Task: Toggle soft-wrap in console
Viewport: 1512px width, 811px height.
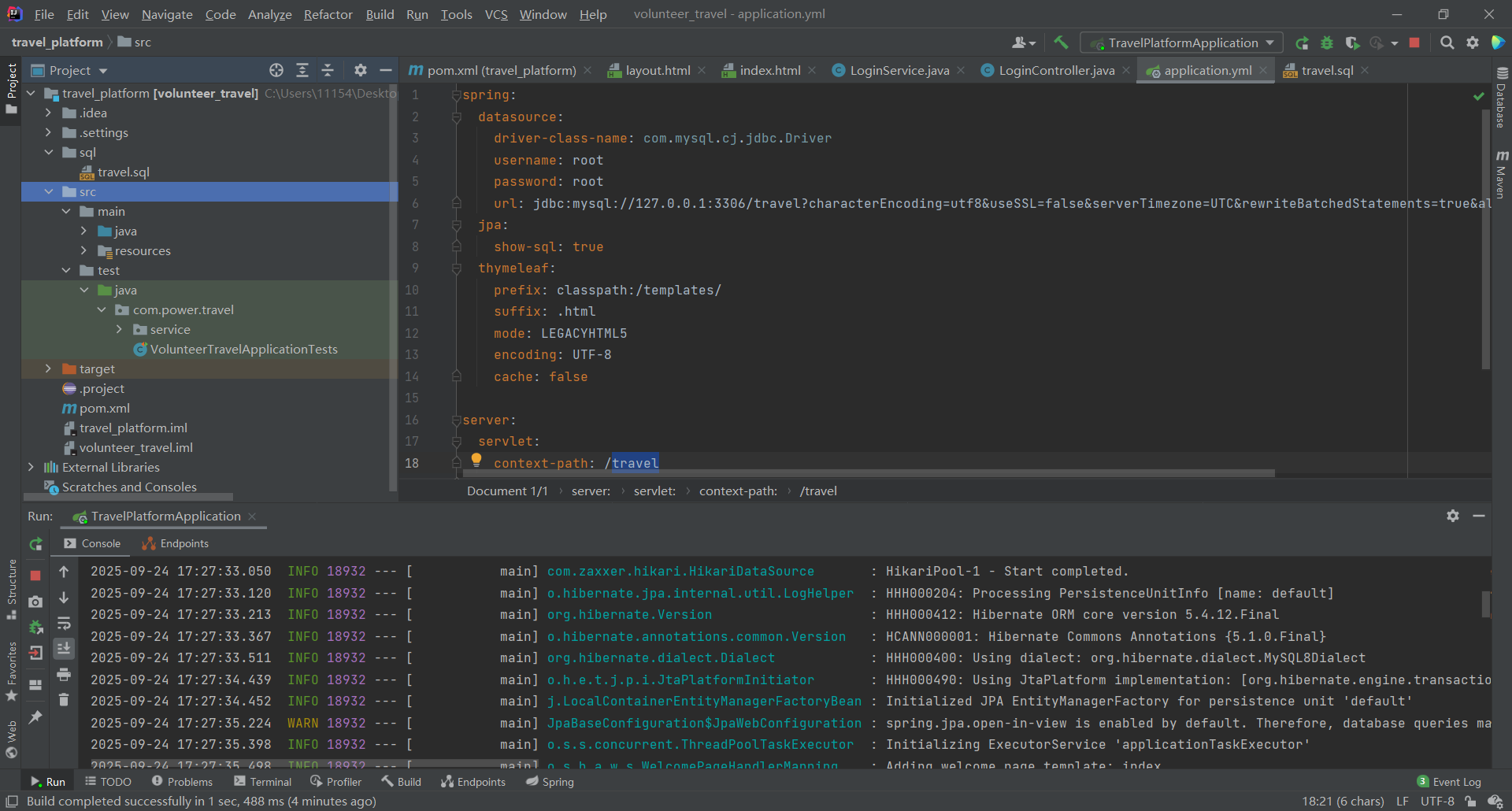Action: [x=64, y=624]
